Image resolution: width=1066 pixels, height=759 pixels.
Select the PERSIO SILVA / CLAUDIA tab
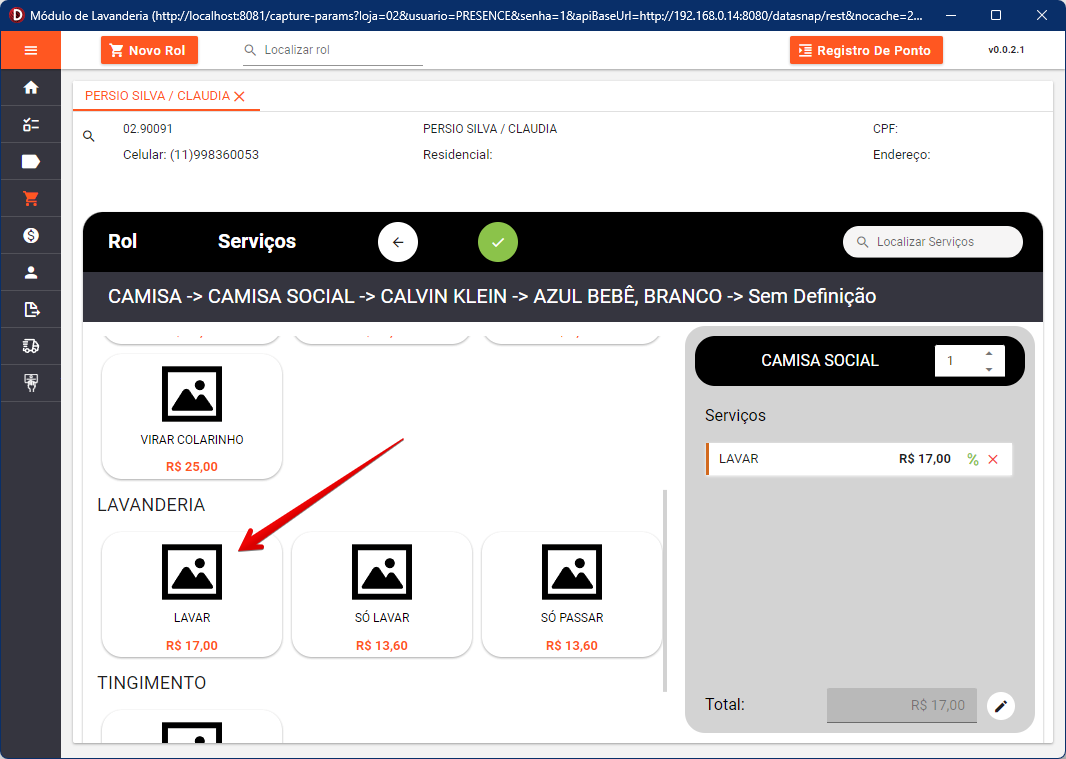click(x=157, y=96)
